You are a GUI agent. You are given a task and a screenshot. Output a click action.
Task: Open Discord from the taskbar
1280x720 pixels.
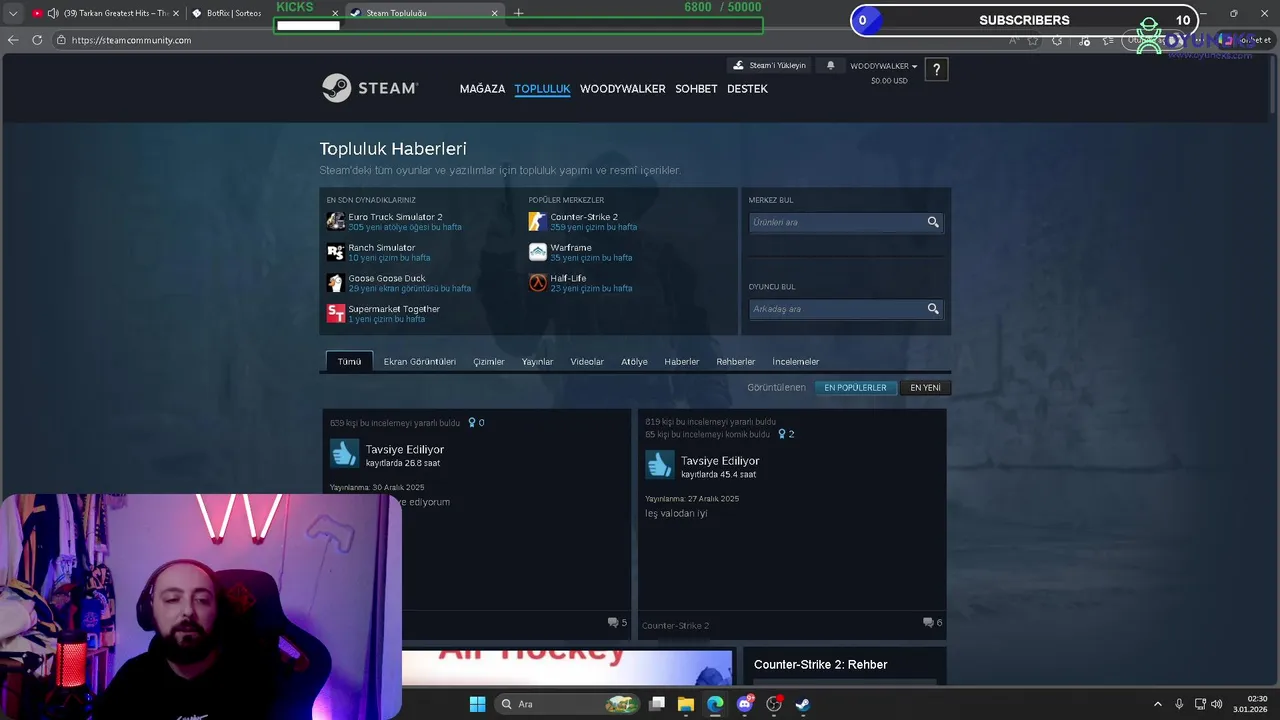point(744,704)
